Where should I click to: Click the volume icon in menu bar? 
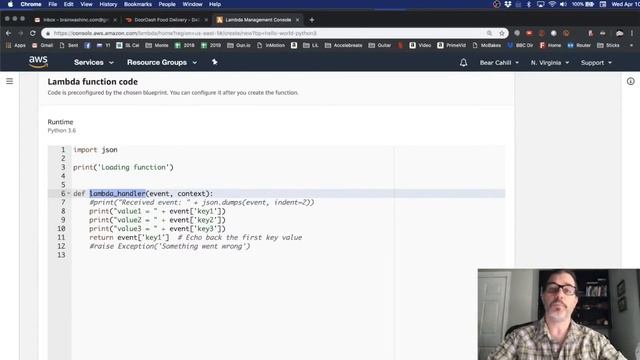(x=563, y=4)
